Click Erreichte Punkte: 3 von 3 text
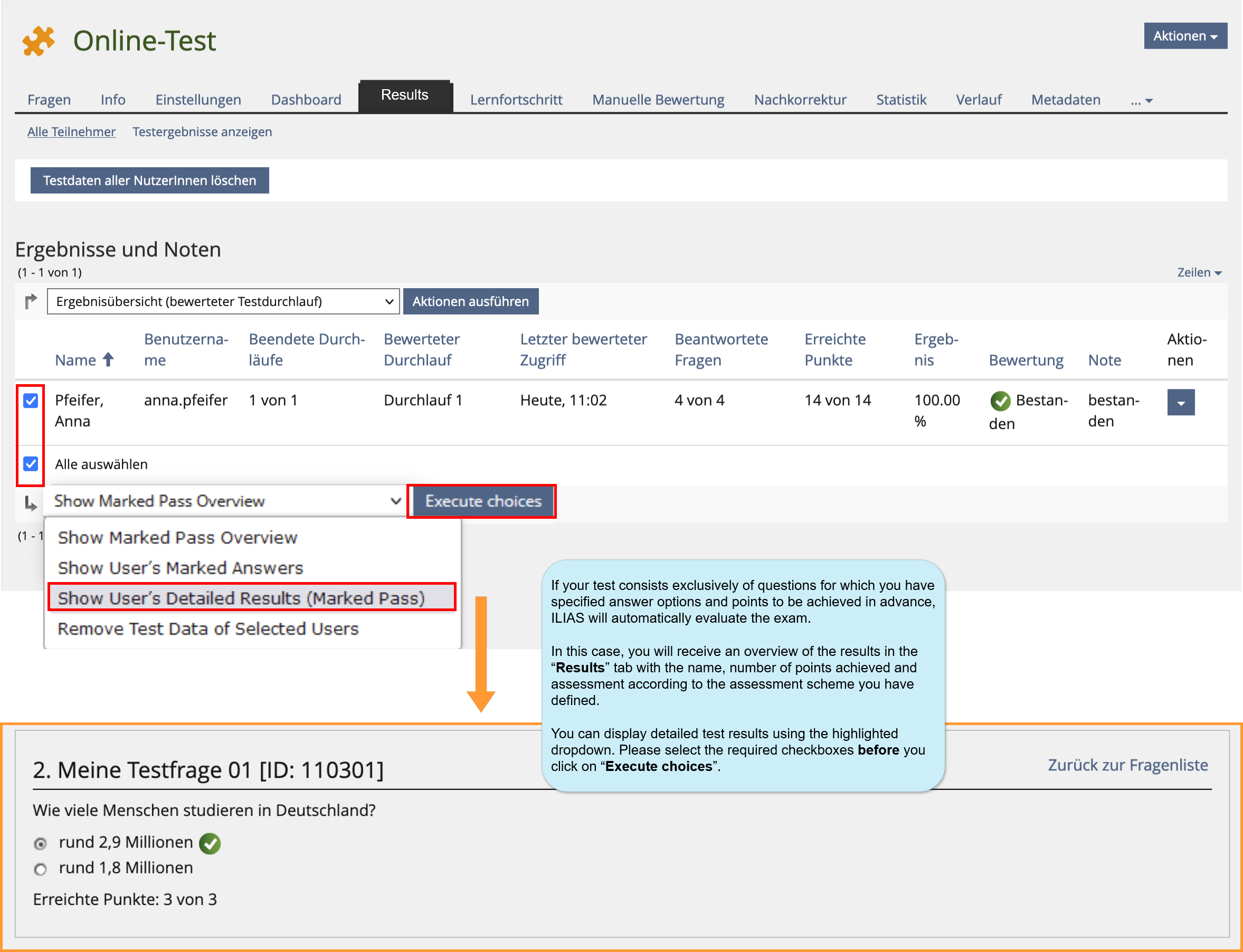1243x952 pixels. coord(125,900)
